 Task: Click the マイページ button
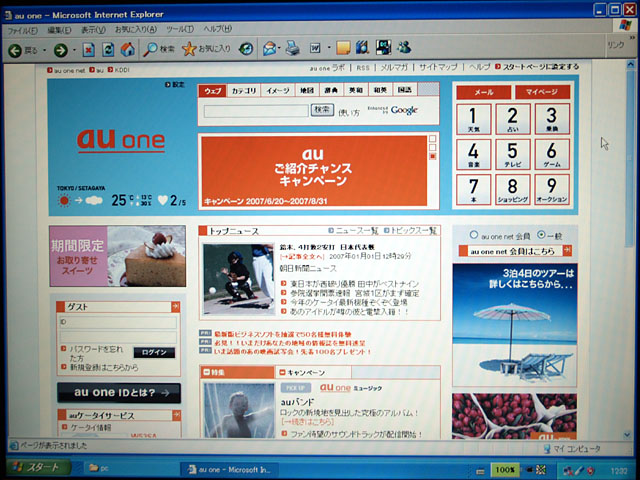[x=542, y=92]
